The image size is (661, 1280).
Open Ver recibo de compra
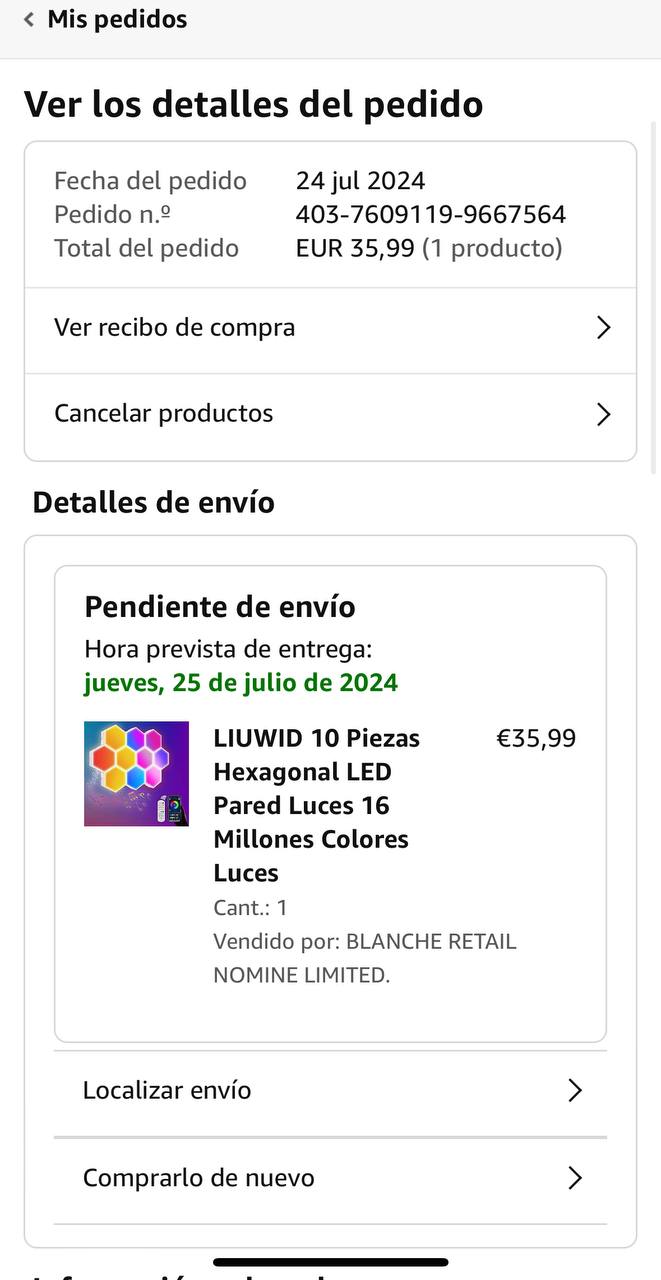[x=175, y=328]
